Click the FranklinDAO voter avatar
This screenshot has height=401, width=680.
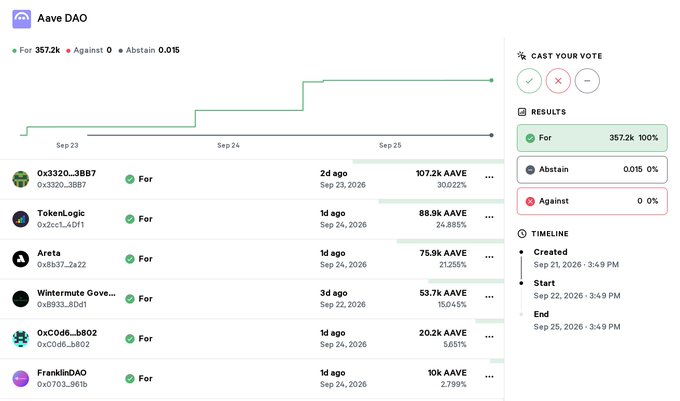(20, 378)
